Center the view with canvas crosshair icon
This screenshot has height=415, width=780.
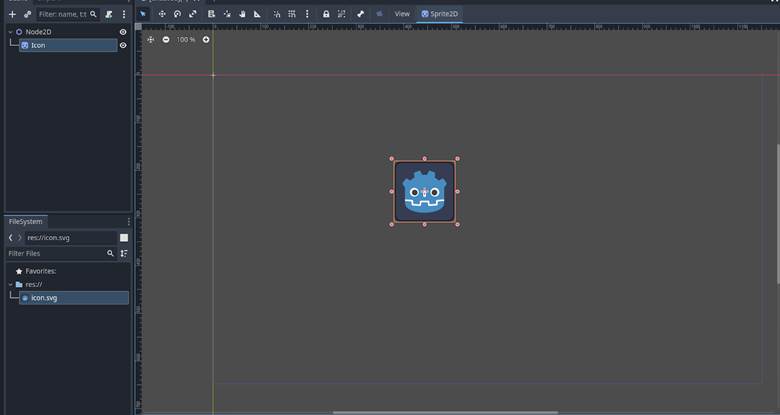[x=151, y=39]
